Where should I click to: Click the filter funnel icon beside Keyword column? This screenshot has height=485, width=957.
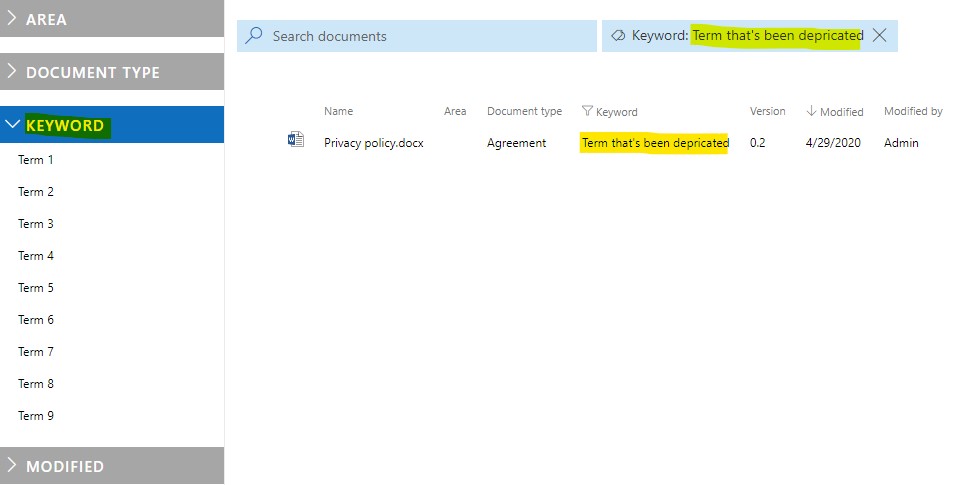(x=587, y=110)
